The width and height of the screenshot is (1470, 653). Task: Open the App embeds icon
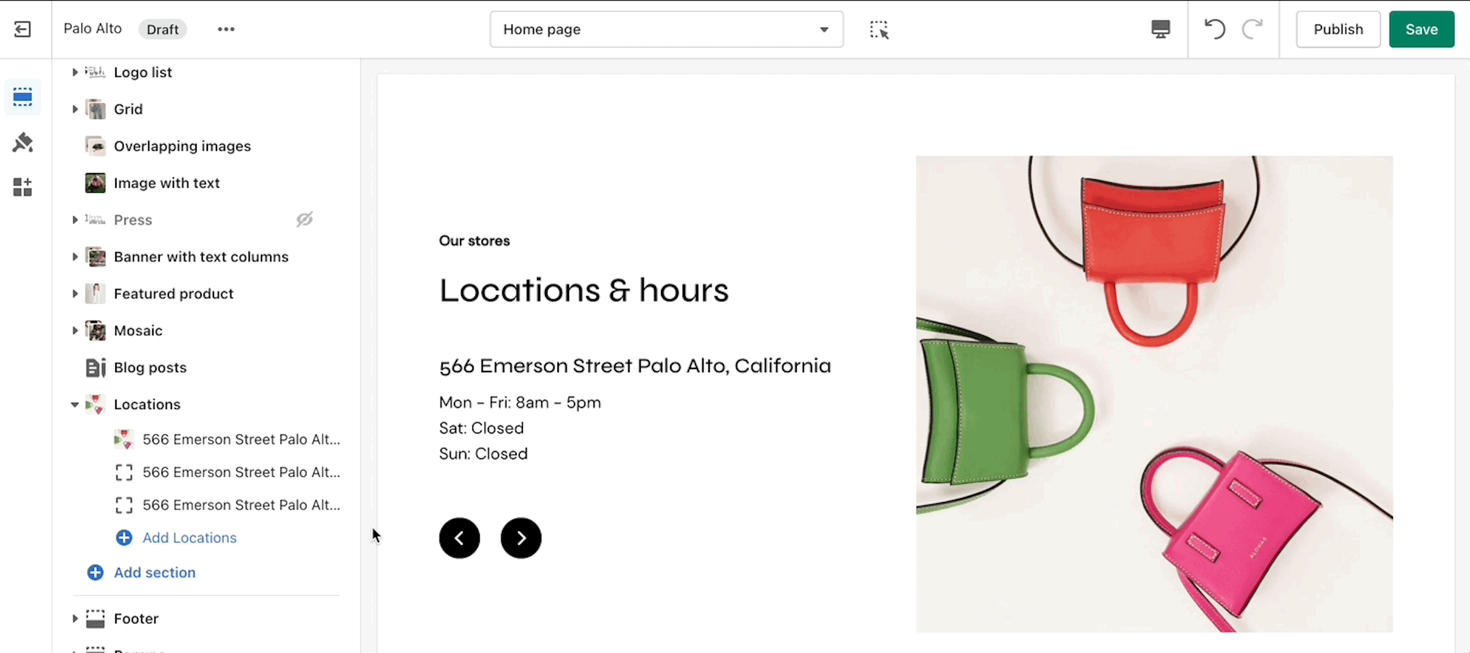point(22,188)
